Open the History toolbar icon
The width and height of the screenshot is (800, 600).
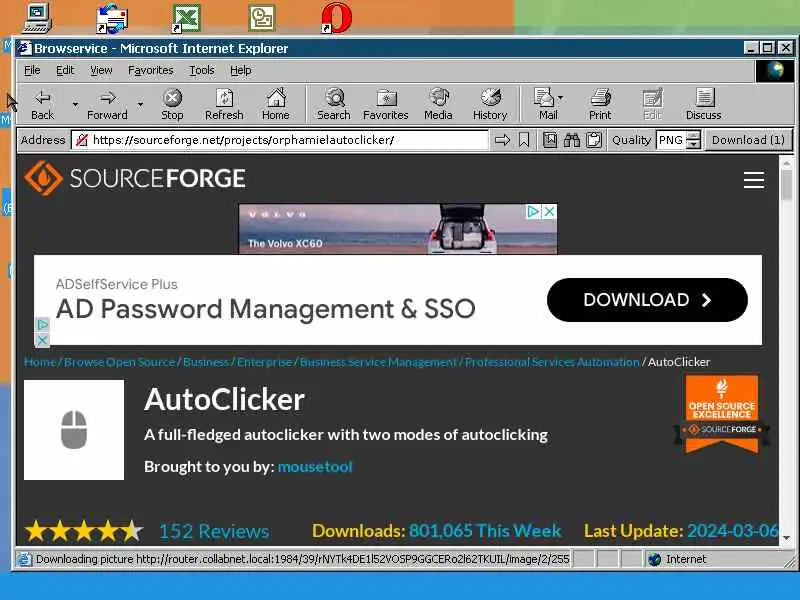pos(490,105)
